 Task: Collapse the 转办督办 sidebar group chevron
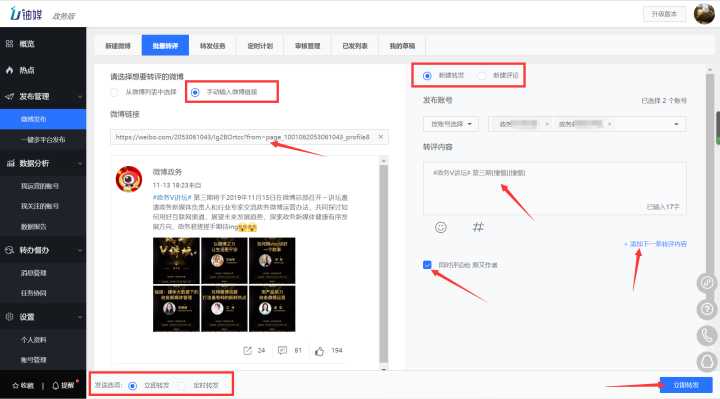(80, 251)
